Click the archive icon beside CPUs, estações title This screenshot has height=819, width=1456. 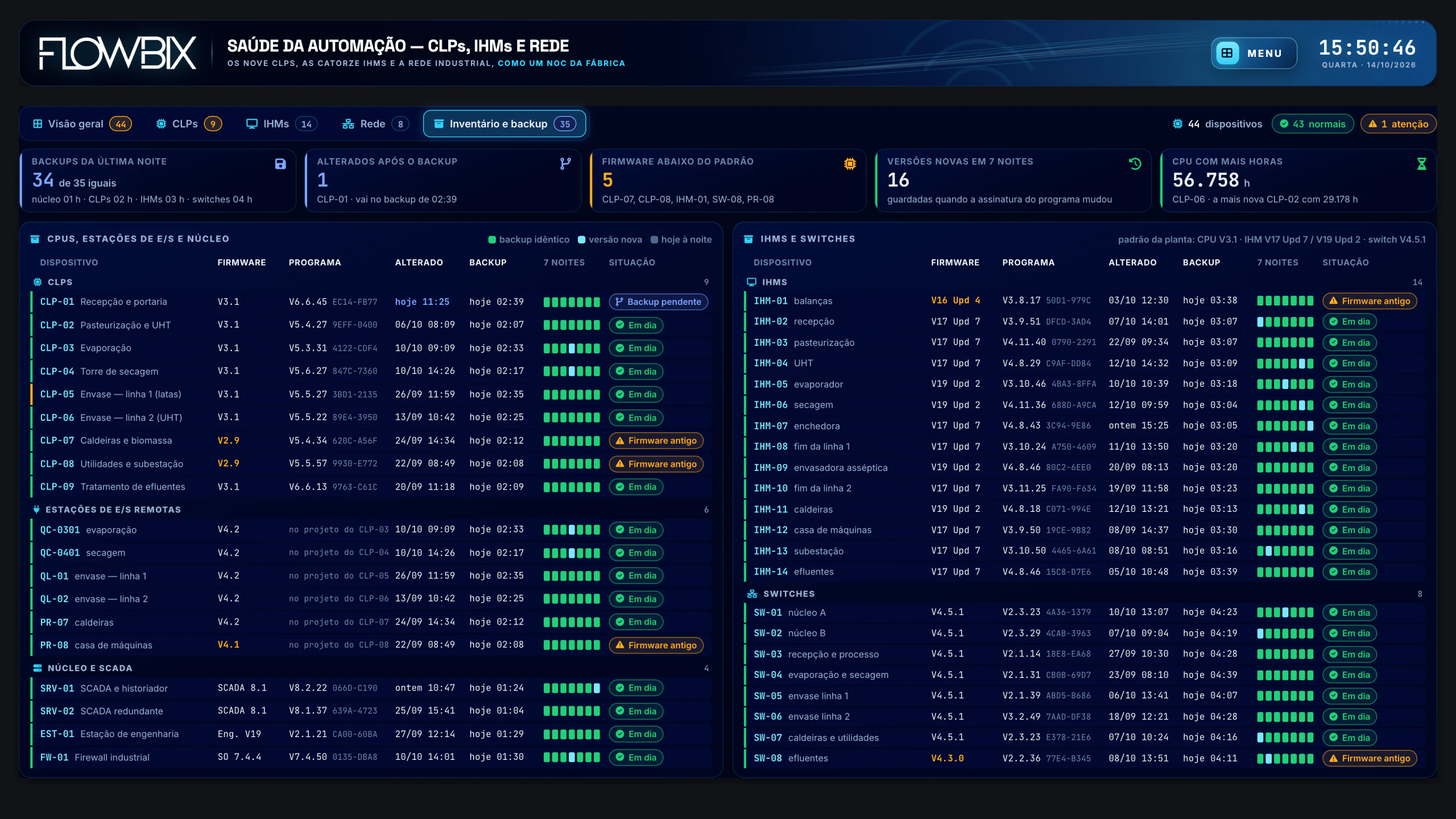(35, 239)
